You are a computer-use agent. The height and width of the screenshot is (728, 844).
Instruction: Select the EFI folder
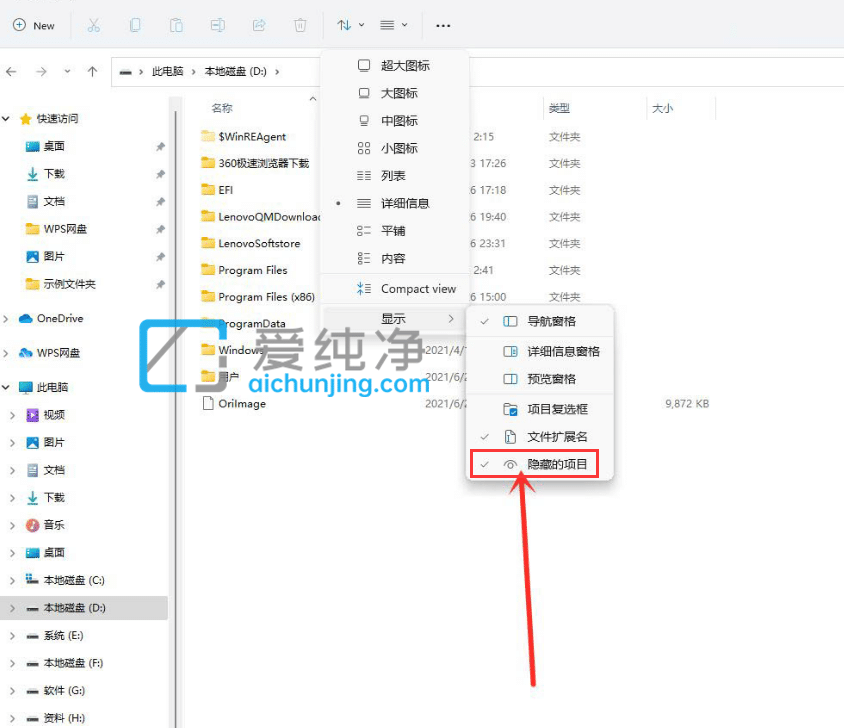[x=217, y=190]
